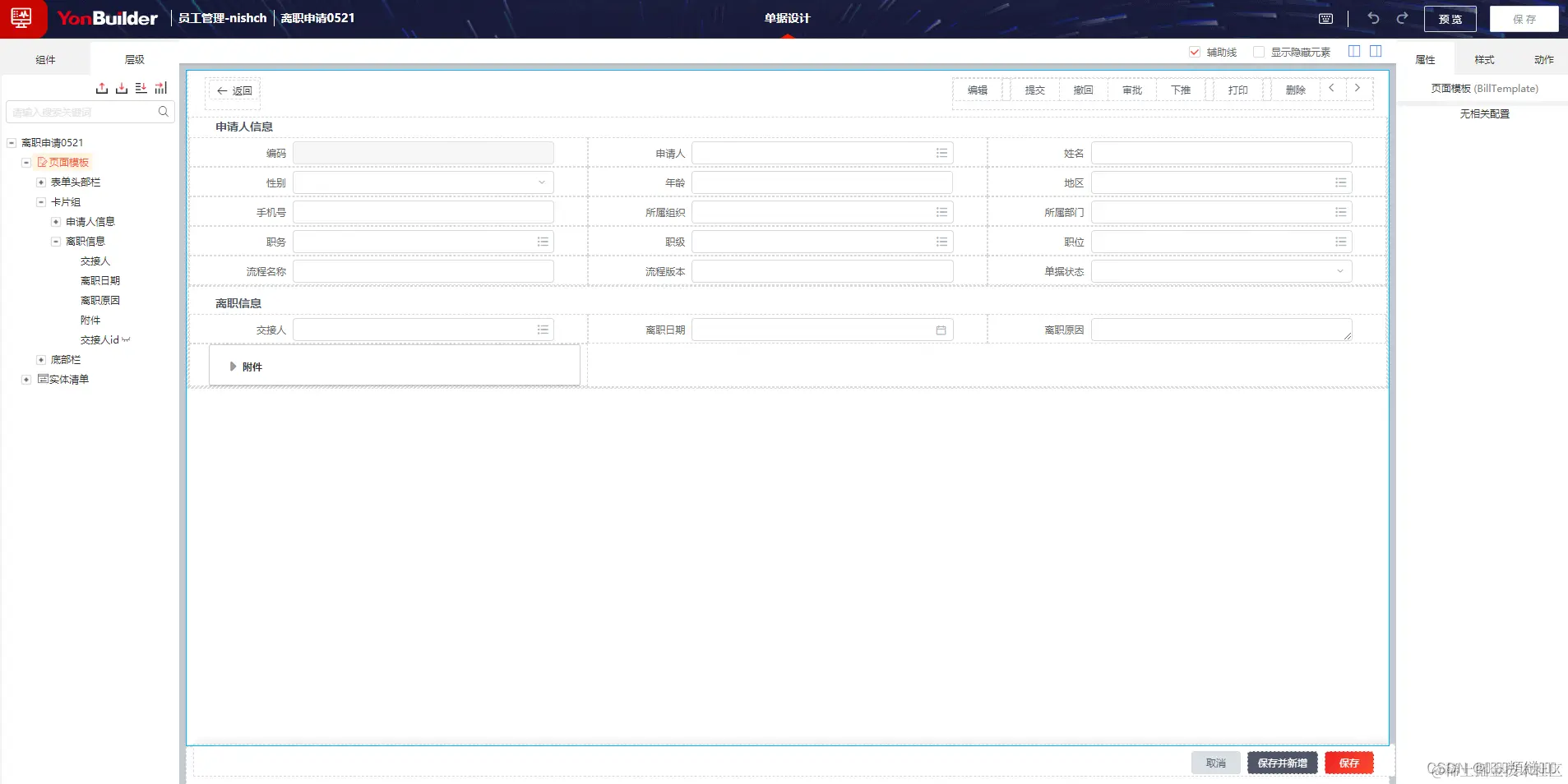Select 附件 in the hierarchy tree
Viewport: 1568px width, 784px height.
click(x=90, y=320)
